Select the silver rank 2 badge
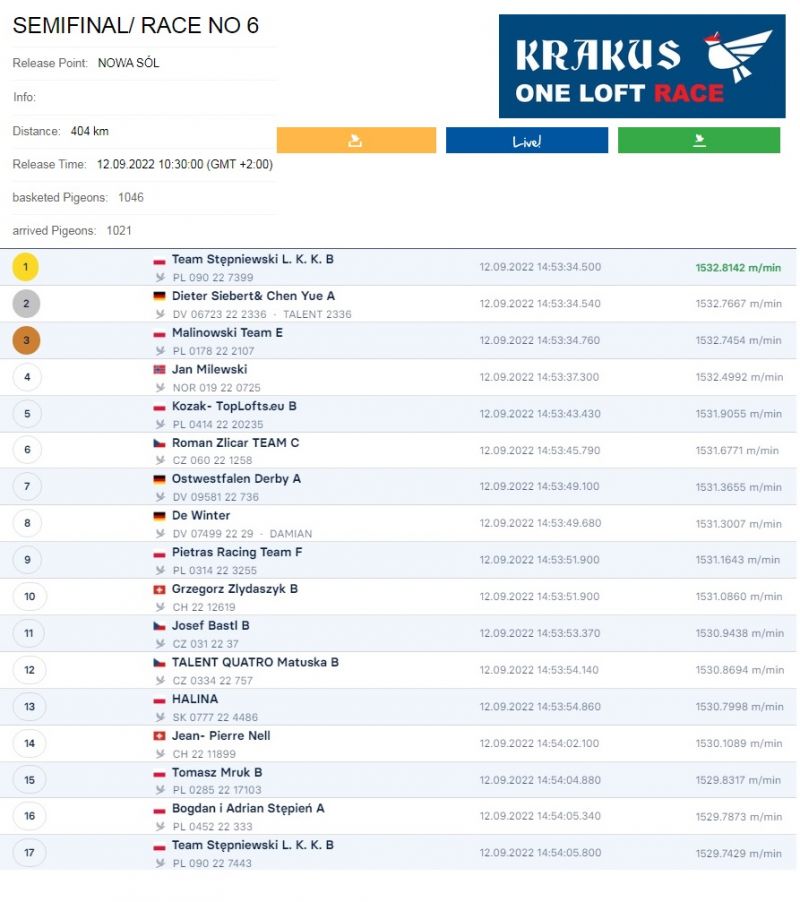Screen dimensions: 800x902 (x=26, y=304)
